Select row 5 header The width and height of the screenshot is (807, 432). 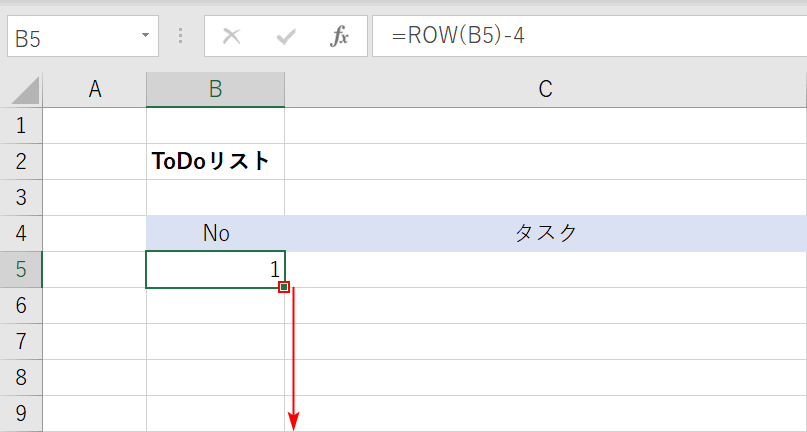click(x=22, y=269)
